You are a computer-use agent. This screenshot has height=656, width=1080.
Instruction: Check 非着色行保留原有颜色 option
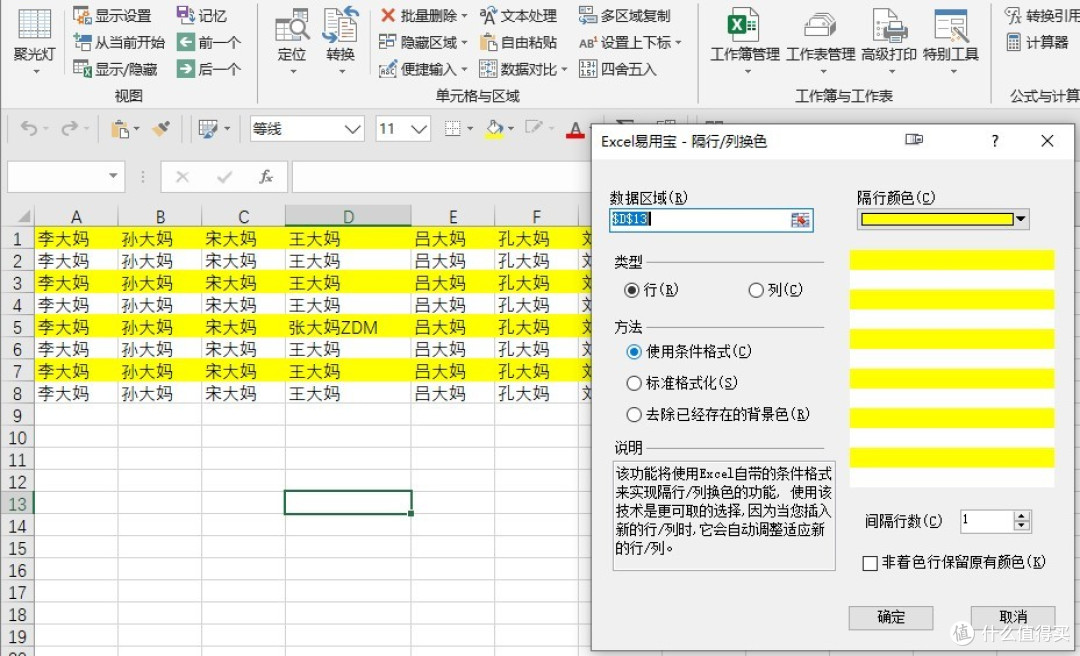[869, 563]
